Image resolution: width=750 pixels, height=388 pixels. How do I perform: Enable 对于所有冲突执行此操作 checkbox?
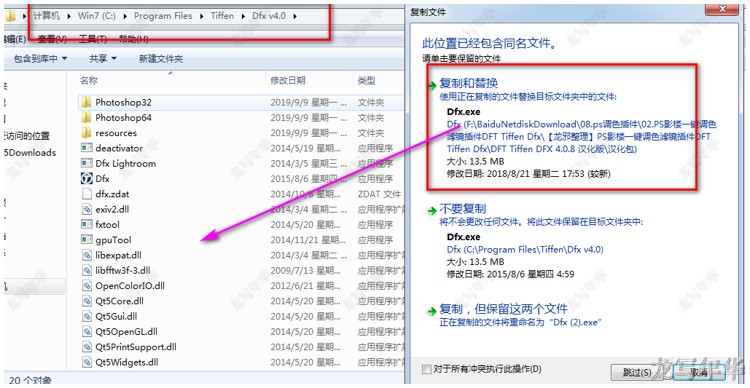426,369
